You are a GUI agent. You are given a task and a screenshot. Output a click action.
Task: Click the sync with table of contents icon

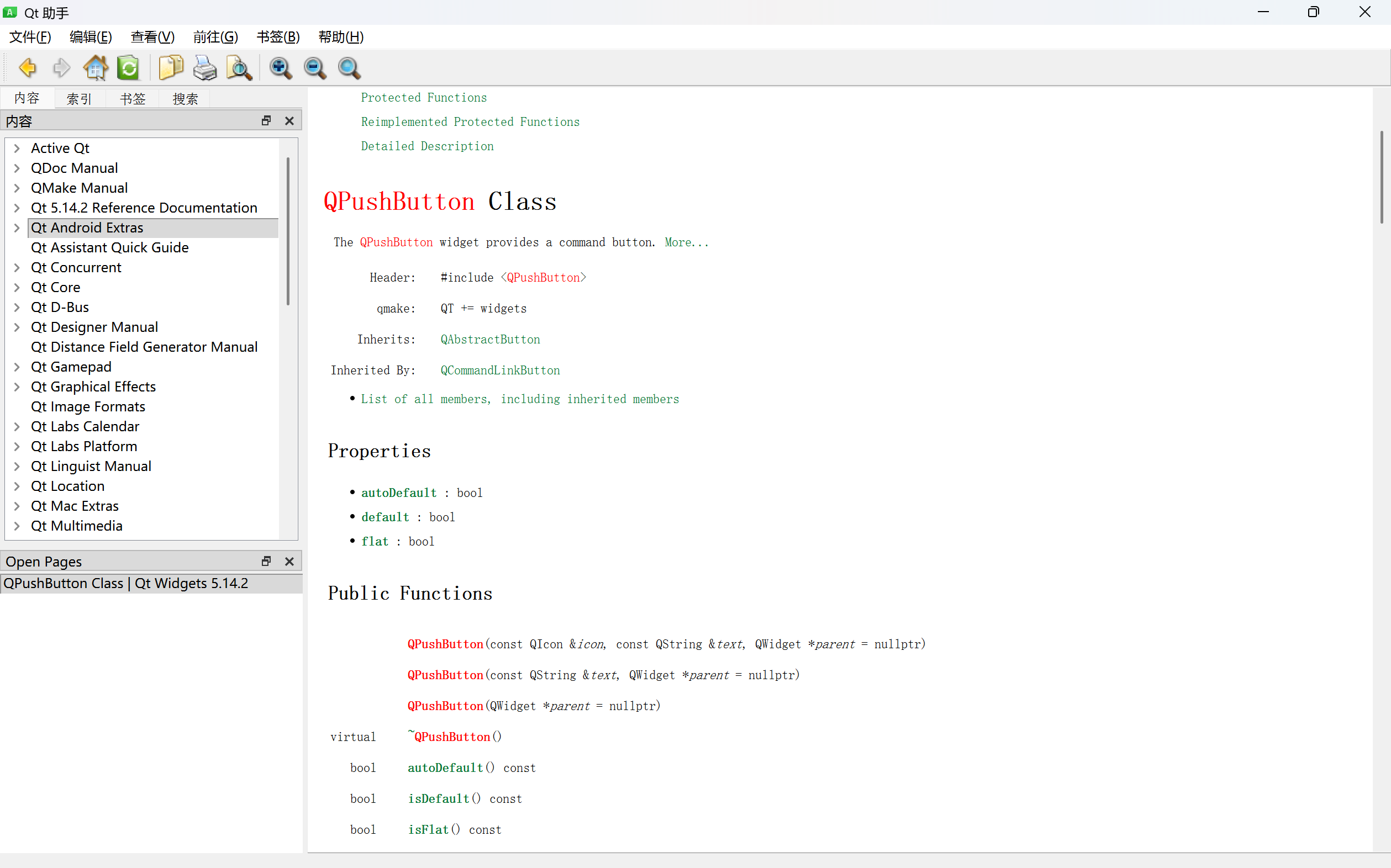tap(129, 68)
